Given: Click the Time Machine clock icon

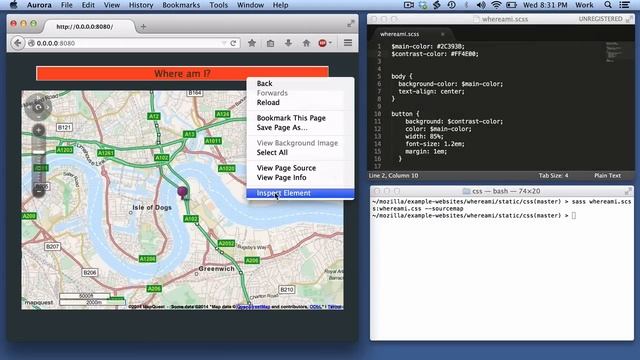Looking at the screenshot, I should tap(451, 5).
